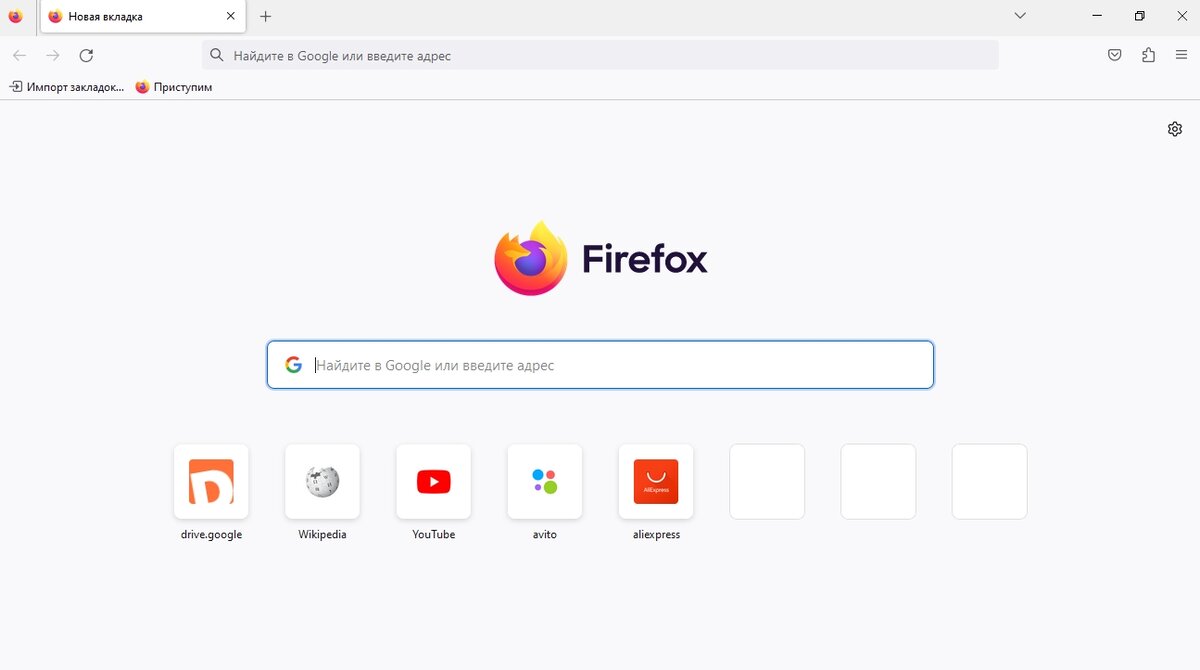
Task: Open new tab personalization gear
Action: tap(1175, 129)
